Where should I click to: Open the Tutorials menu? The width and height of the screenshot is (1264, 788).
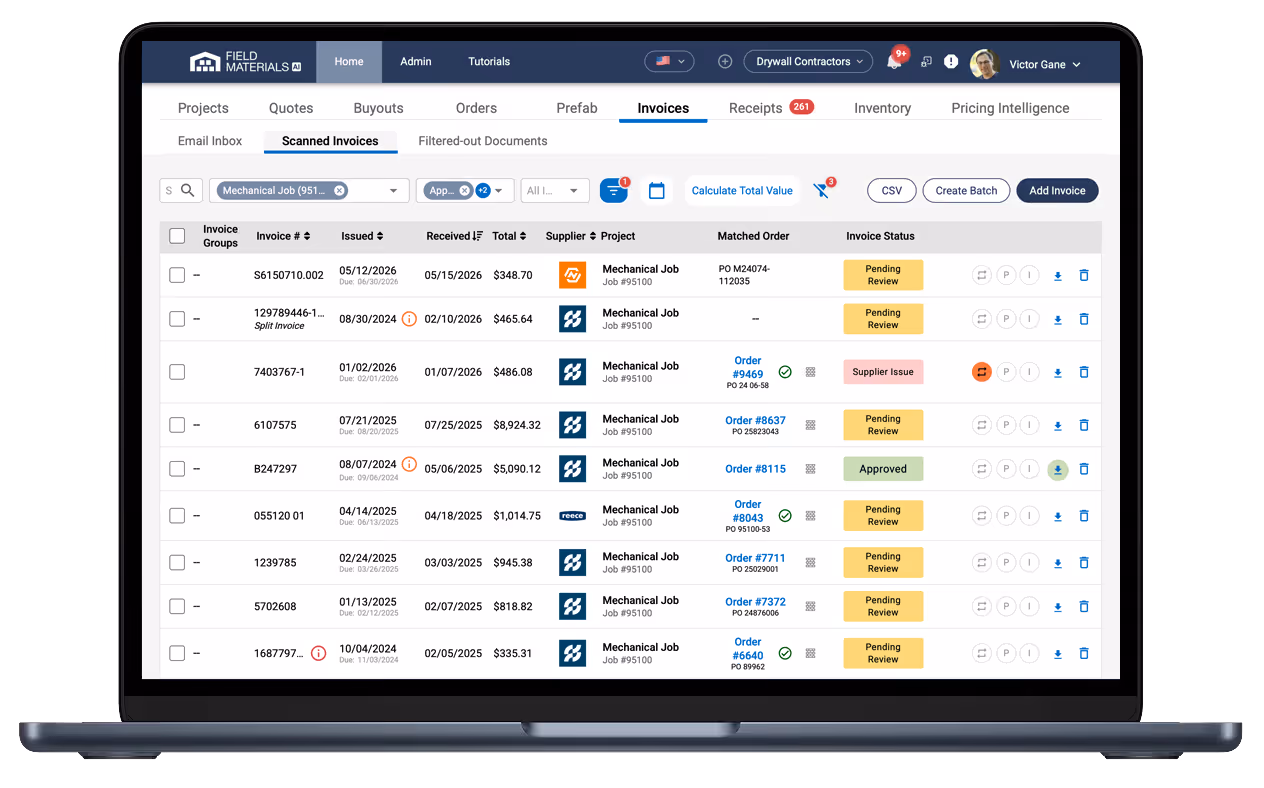(x=489, y=62)
